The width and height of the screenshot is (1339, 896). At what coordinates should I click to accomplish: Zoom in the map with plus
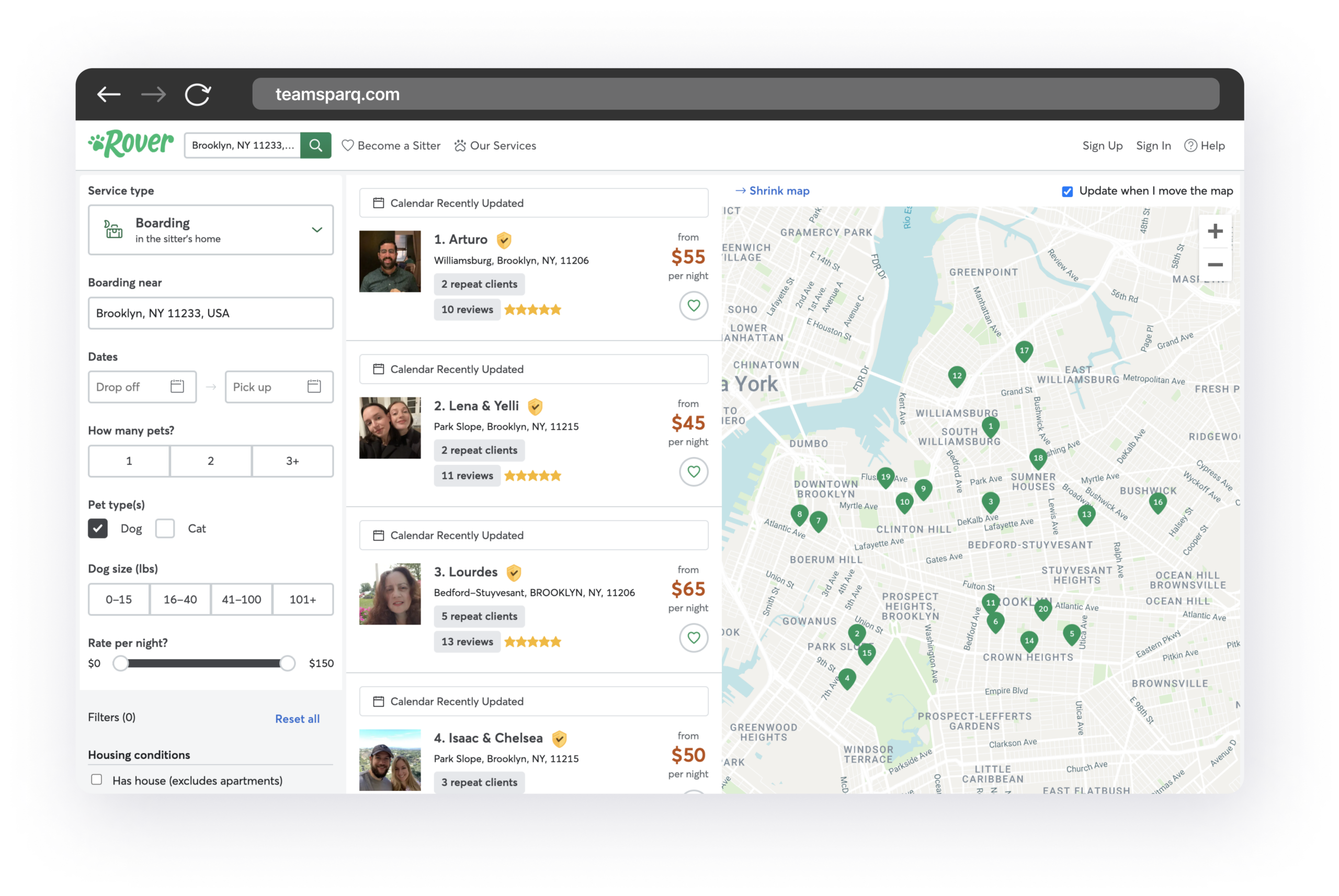pos(1215,231)
